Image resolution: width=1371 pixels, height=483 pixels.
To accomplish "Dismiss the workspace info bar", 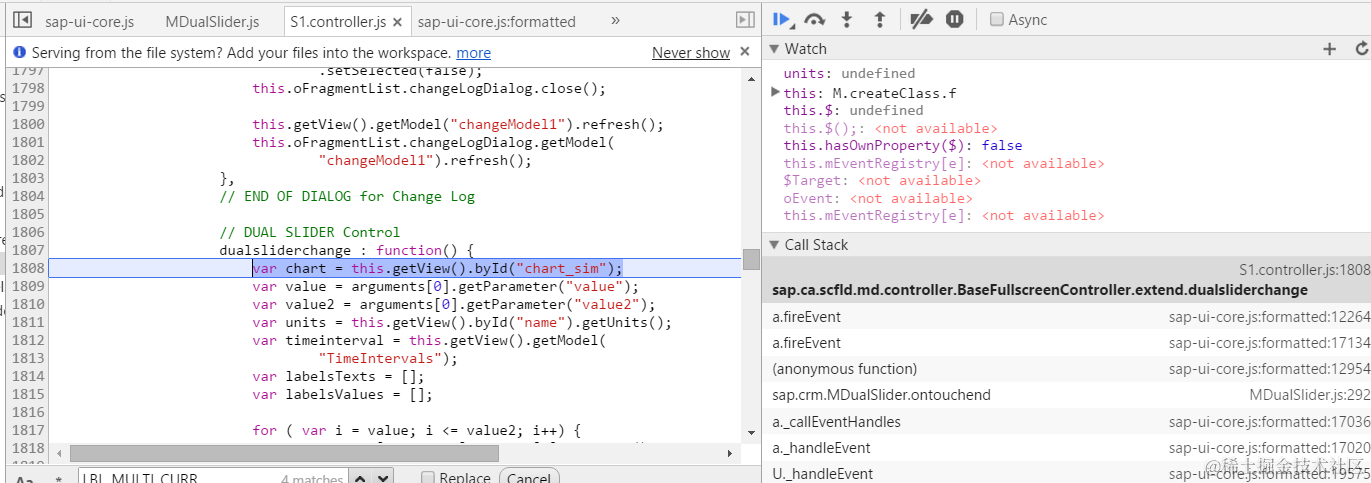I will coord(744,52).
